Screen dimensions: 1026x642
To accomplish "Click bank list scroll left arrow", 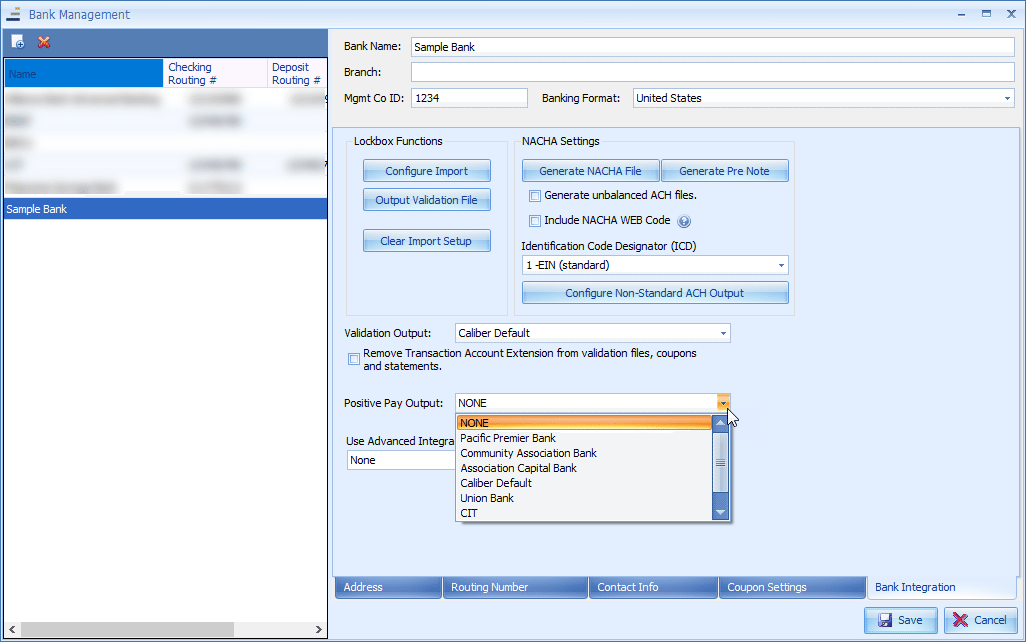I will tap(12, 629).
